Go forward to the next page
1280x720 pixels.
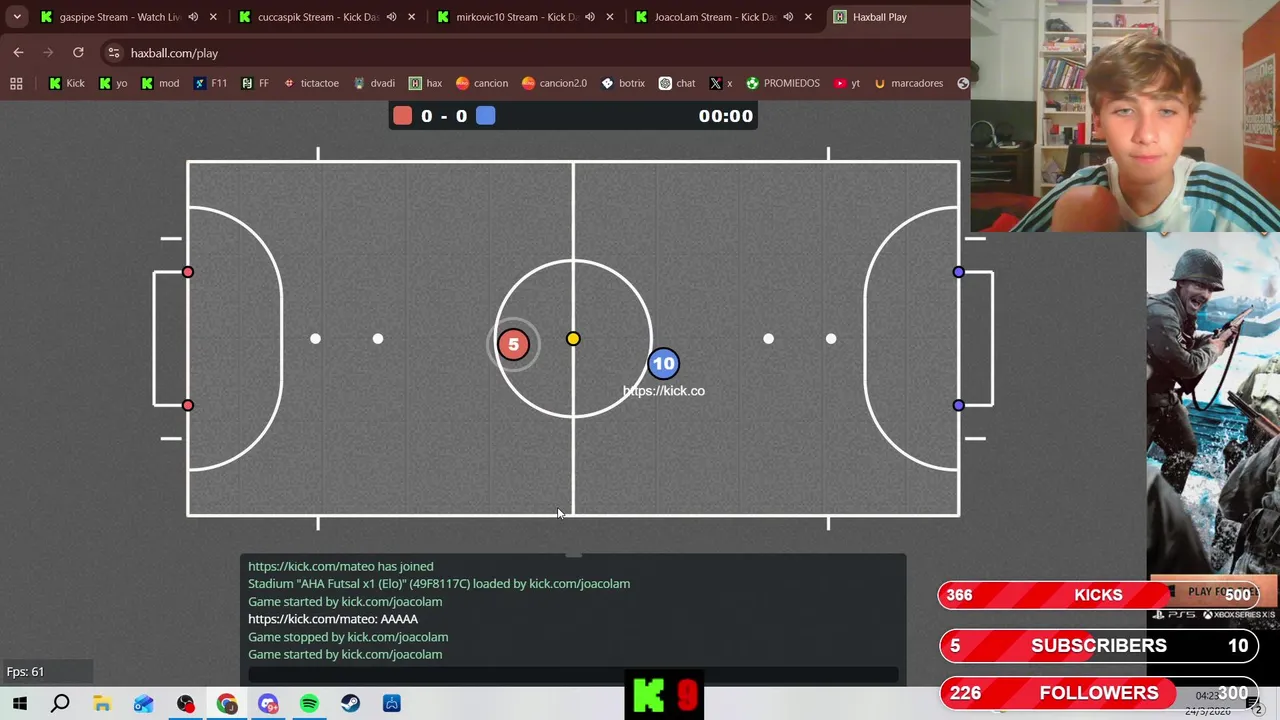[x=48, y=53]
